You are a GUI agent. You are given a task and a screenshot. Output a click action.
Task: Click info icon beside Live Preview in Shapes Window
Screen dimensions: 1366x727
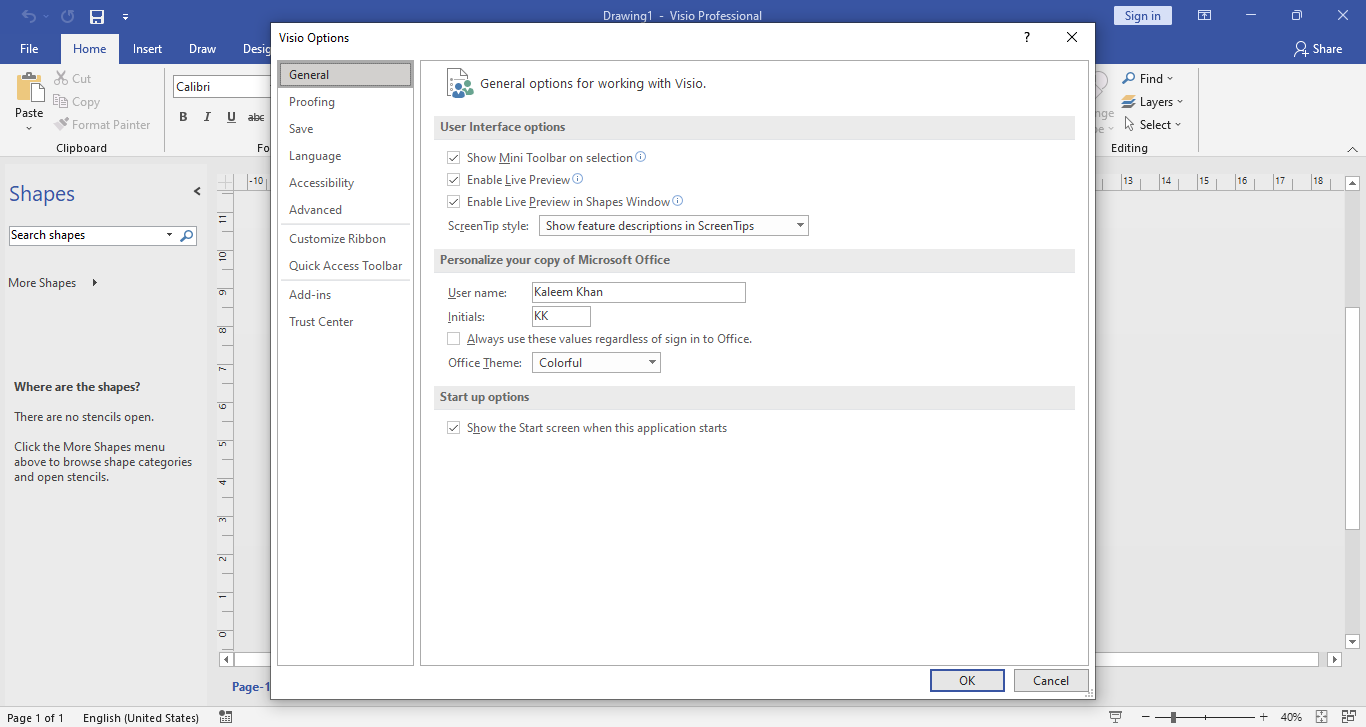[678, 201]
